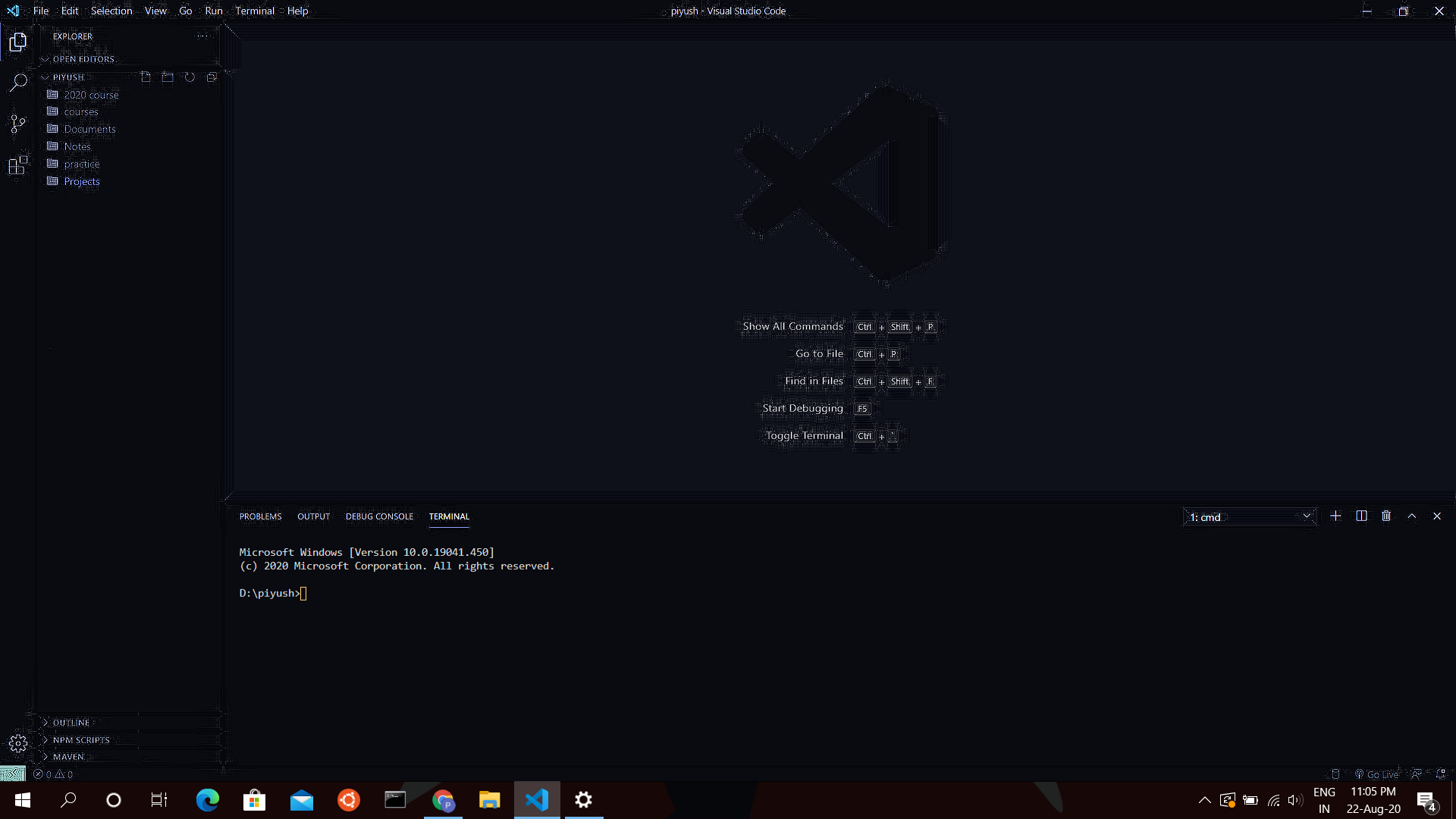This screenshot has width=1456, height=819.
Task: Kill terminal with the trash icon
Action: point(1386,516)
